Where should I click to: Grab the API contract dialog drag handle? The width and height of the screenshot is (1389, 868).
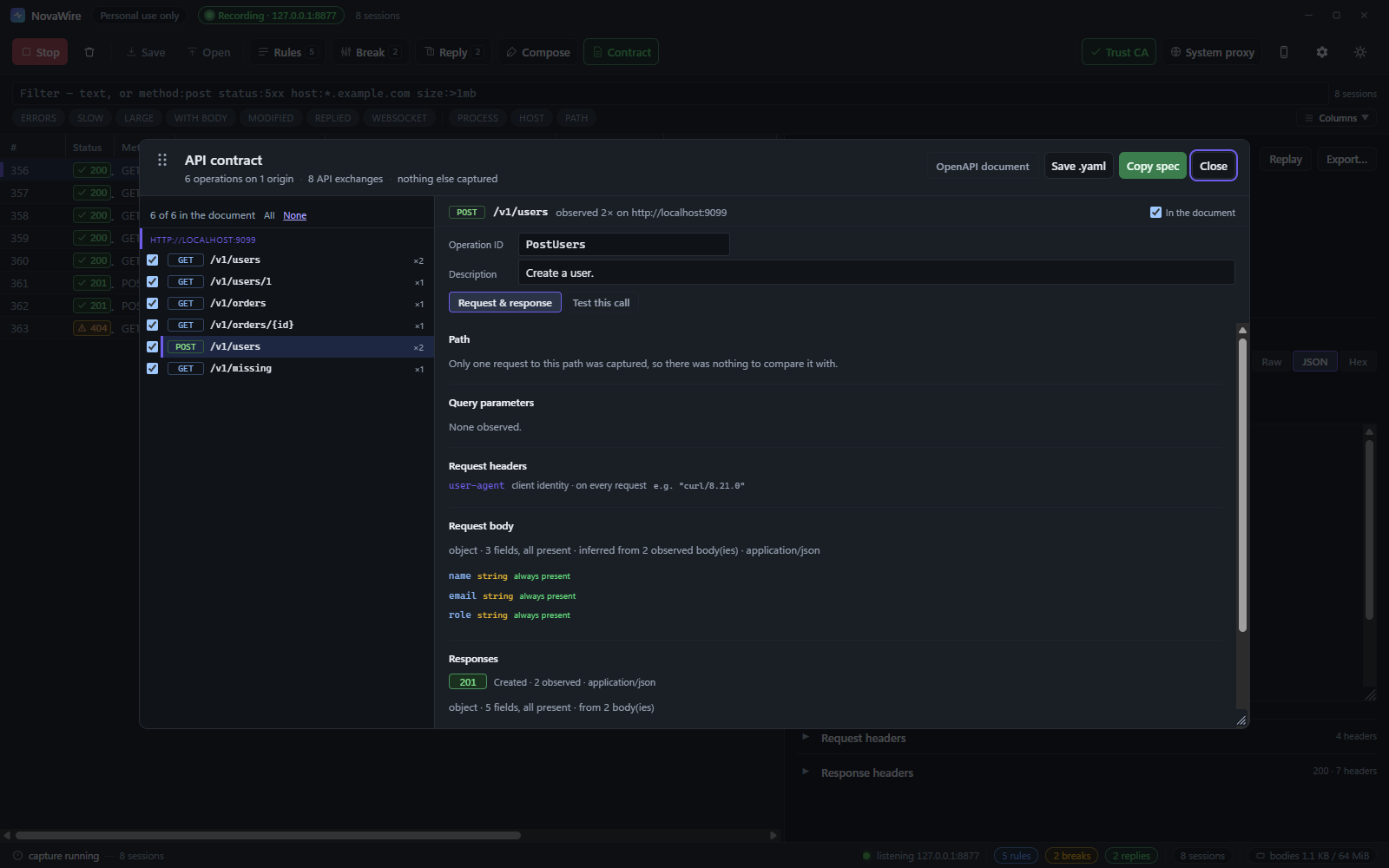coord(162,160)
